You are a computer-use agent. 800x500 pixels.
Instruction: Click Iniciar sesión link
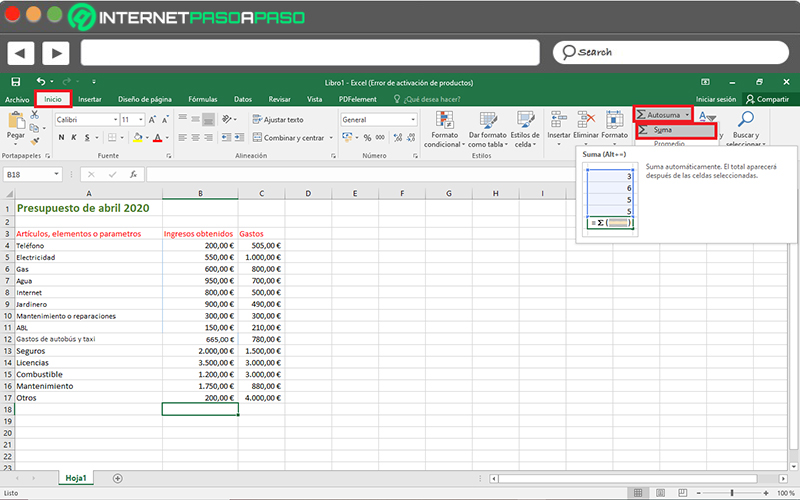click(716, 99)
